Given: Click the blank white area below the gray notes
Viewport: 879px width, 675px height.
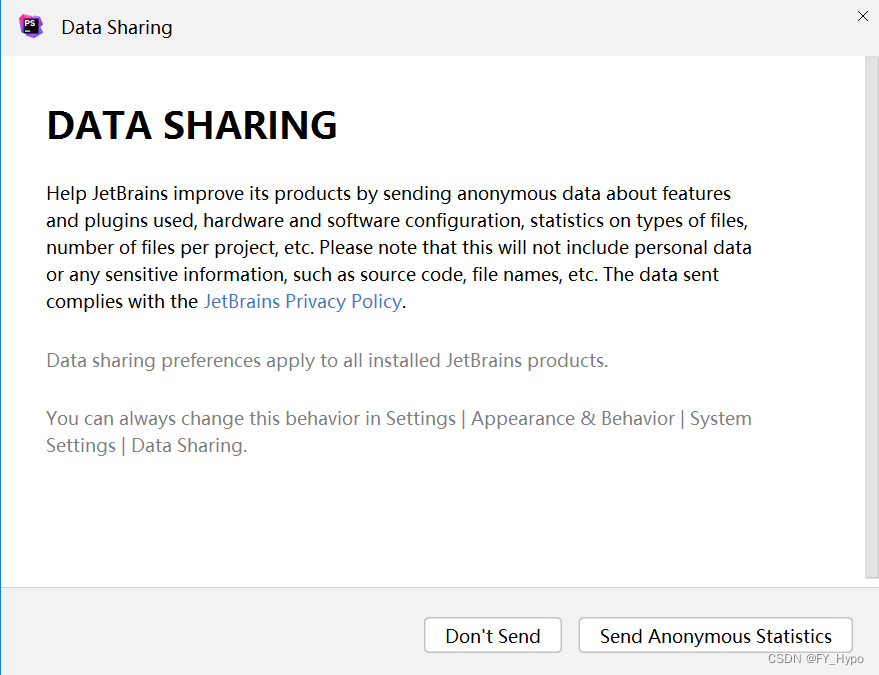Looking at the screenshot, I should [432, 521].
